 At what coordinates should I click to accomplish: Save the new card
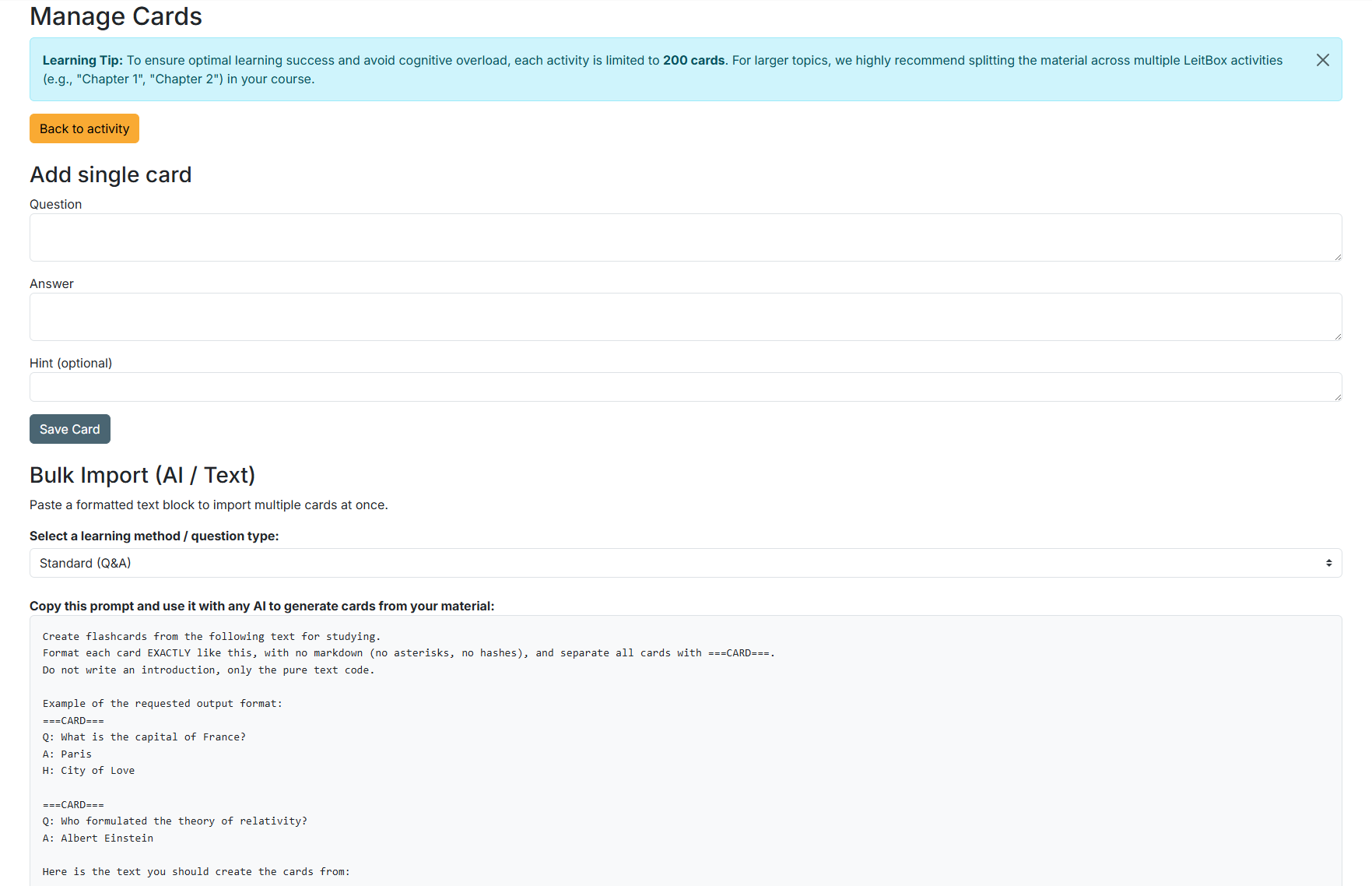70,429
